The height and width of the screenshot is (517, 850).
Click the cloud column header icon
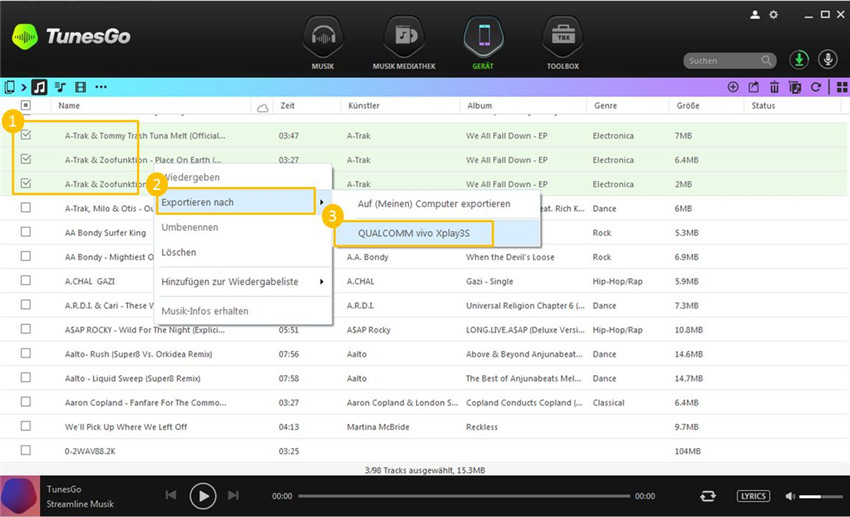(262, 107)
